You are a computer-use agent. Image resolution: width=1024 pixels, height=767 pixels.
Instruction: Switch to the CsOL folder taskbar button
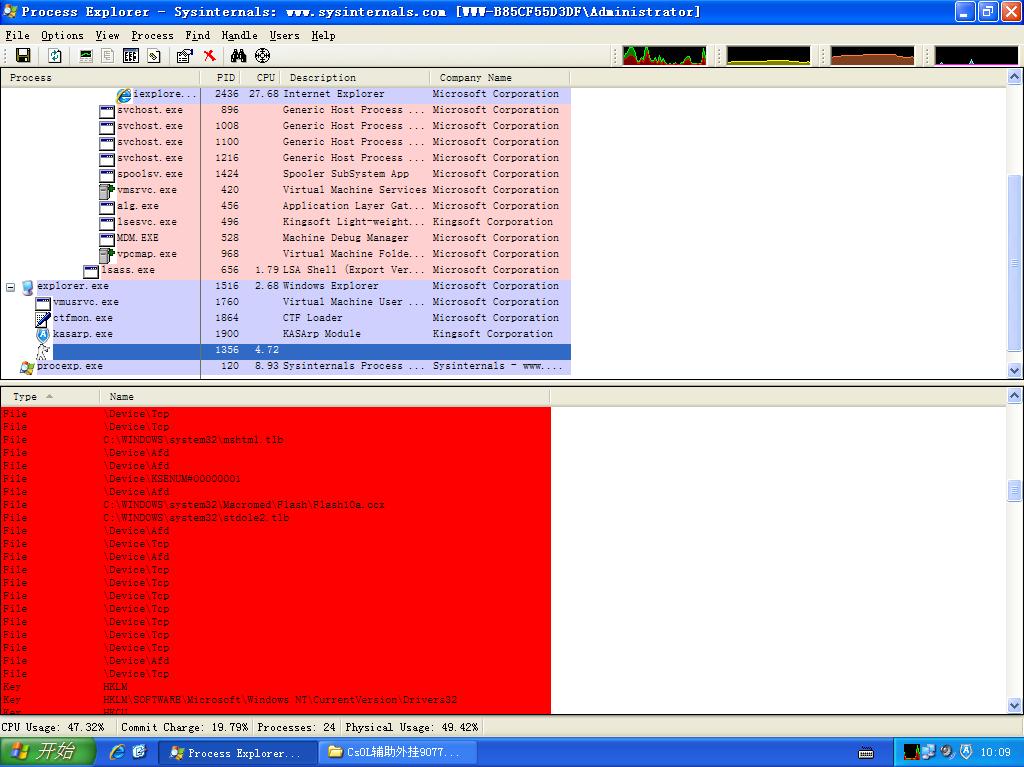tap(398, 753)
